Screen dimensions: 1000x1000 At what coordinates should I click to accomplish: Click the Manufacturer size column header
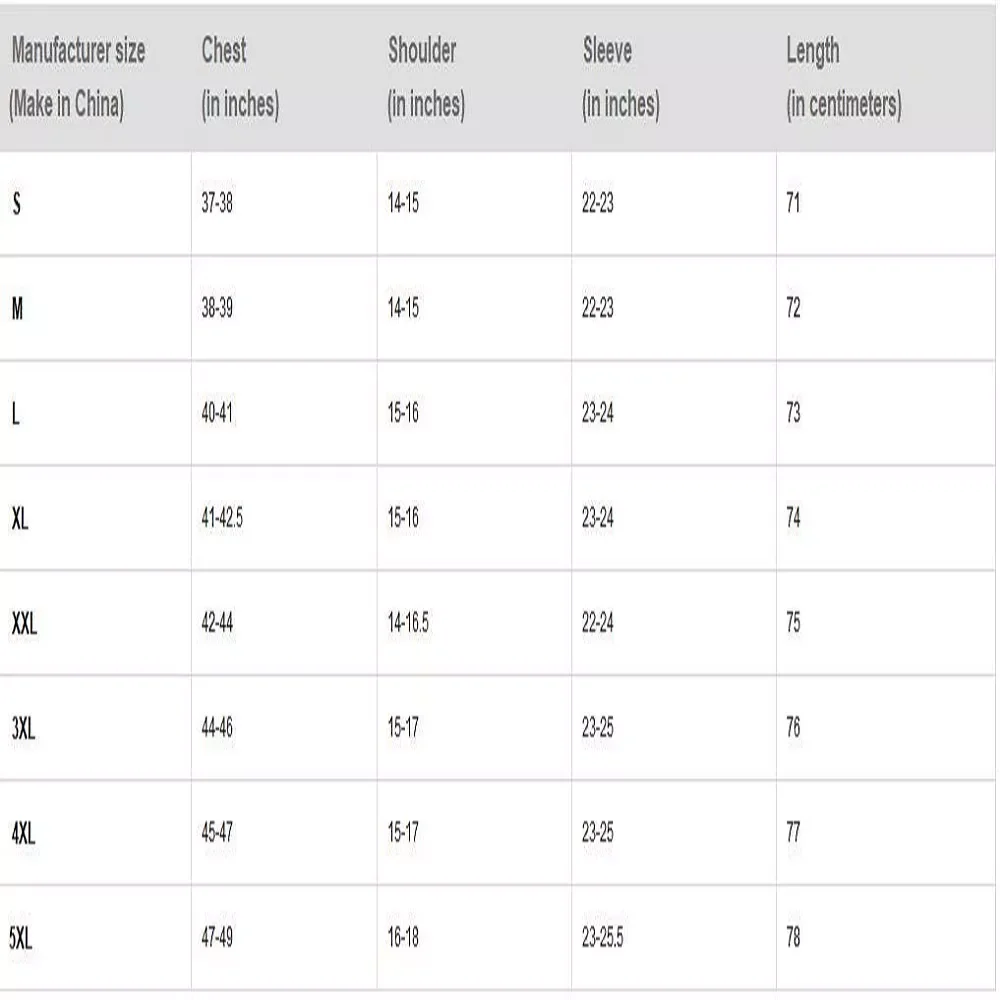tap(77, 77)
